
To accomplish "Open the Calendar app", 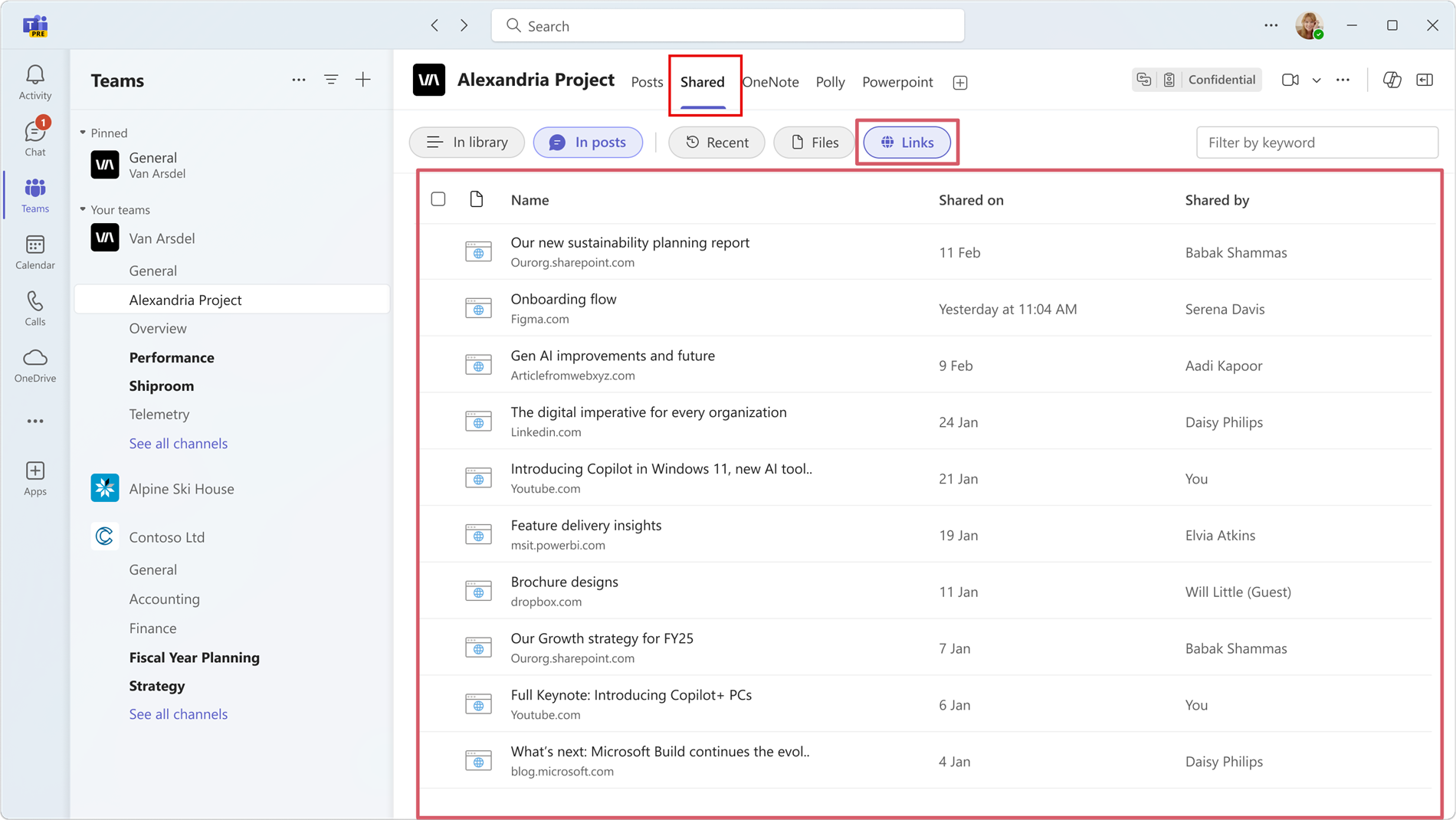I will click(x=35, y=251).
